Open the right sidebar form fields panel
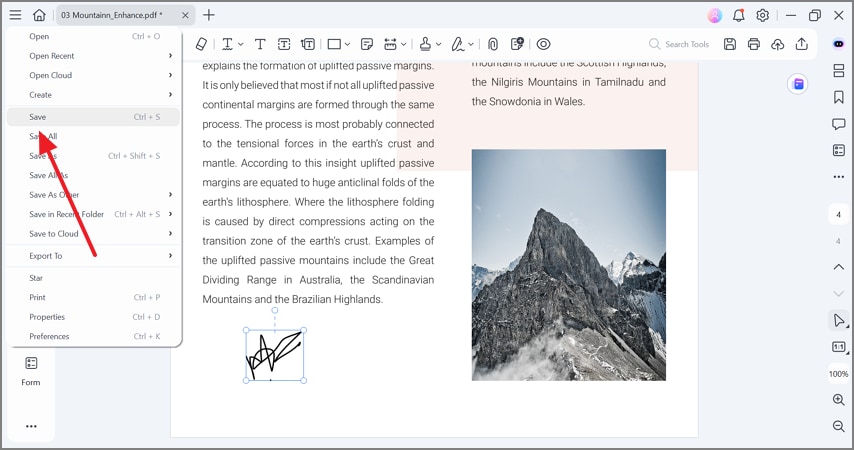This screenshot has width=854, height=450. pyautogui.click(x=839, y=150)
